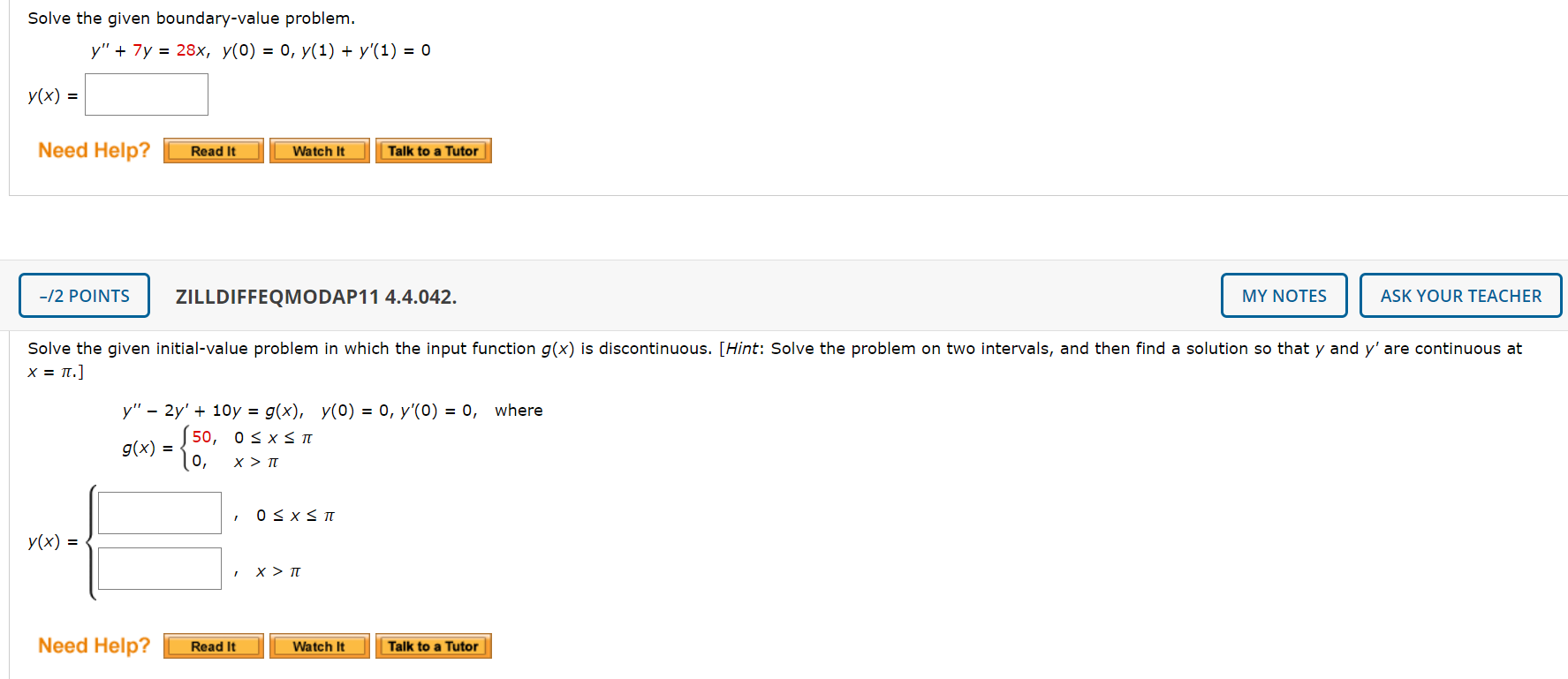Viewport: 1568px width, 679px height.
Task: Click Talk to a Tutor under first problem
Action: click(x=433, y=150)
